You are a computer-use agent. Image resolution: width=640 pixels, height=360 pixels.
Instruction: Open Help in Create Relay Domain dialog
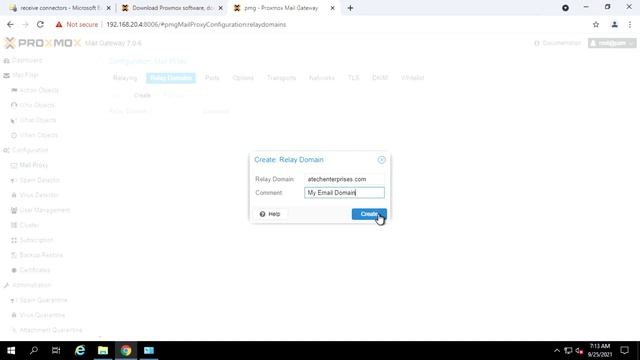[x=270, y=214]
